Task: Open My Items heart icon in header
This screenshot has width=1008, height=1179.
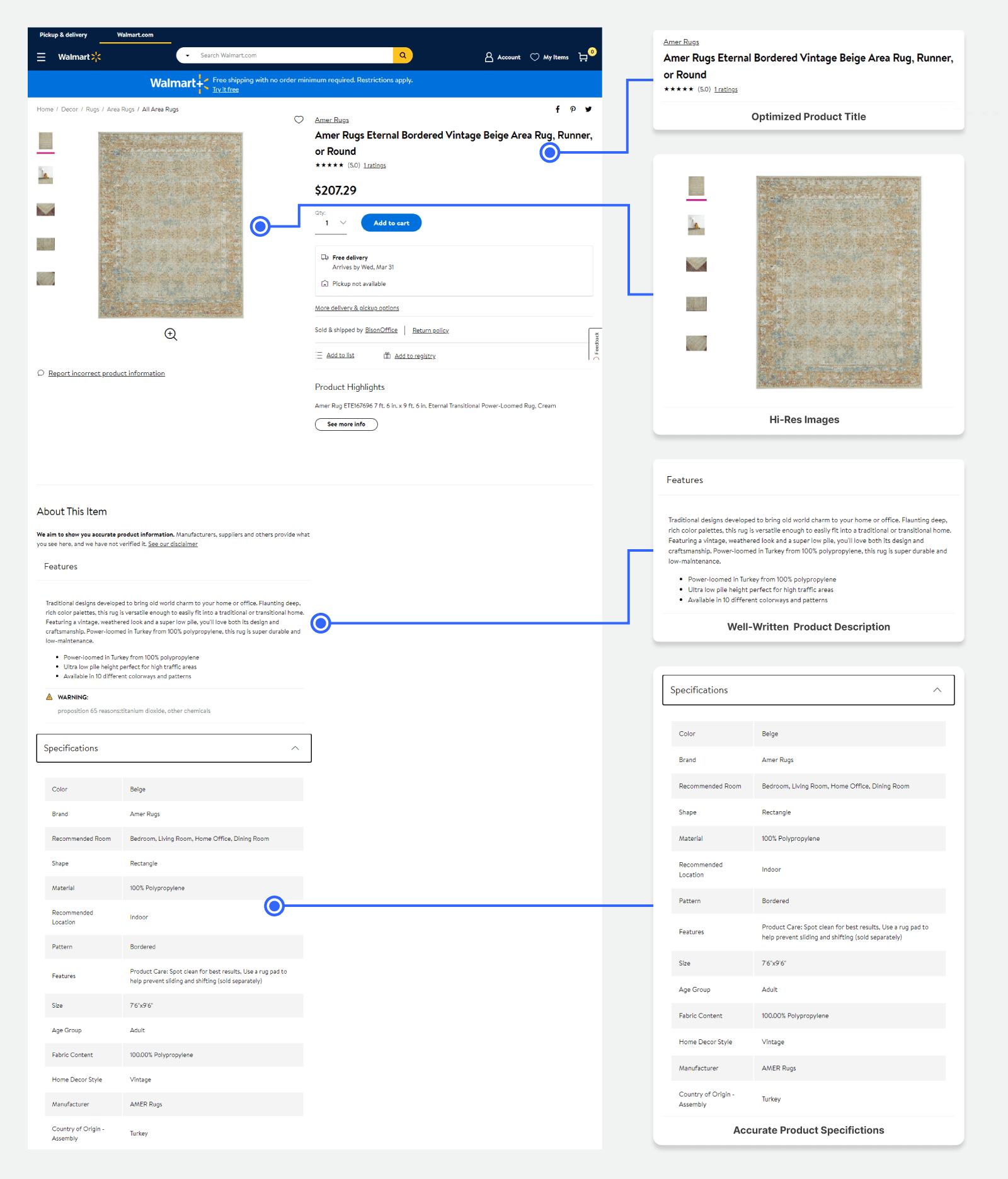Action: 534,57
